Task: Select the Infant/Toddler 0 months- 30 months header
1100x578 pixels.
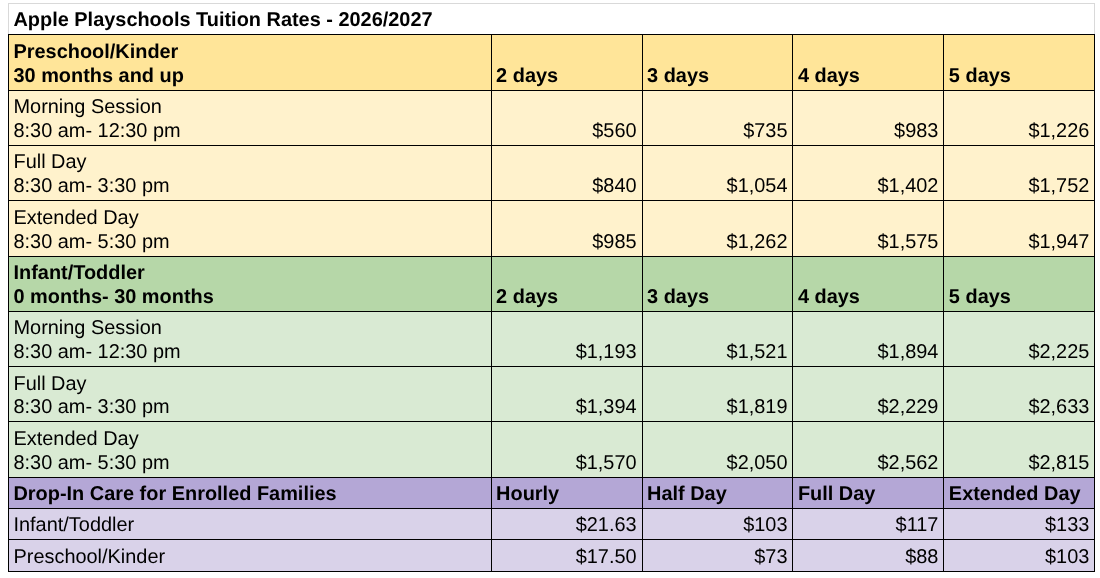Action: coord(250,284)
